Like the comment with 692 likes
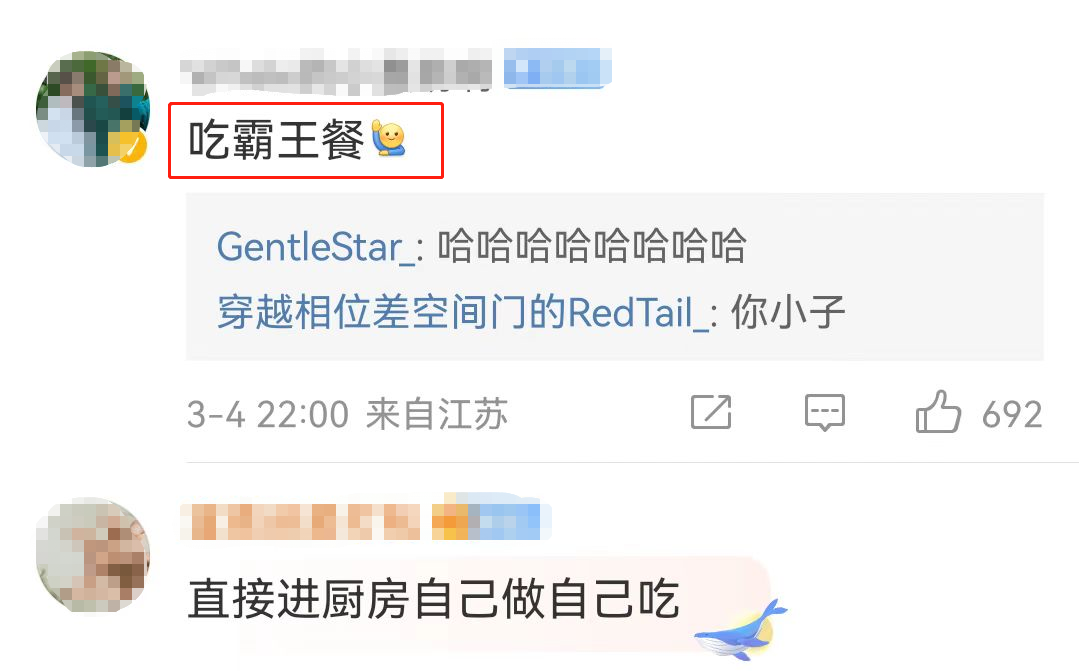The image size is (1079, 671). pos(938,412)
